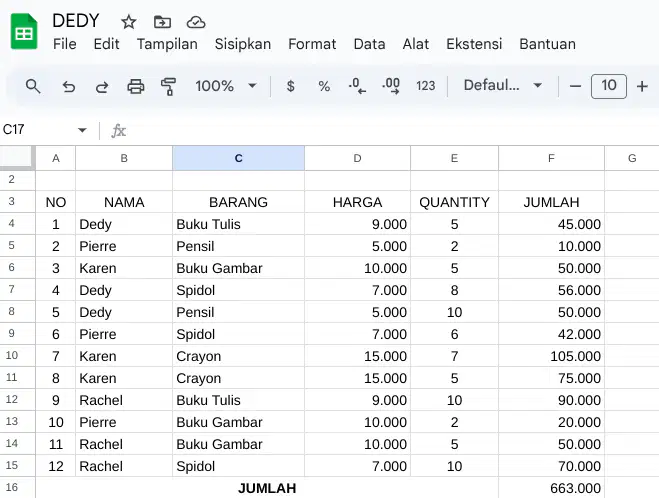The image size is (659, 498).
Task: Click Rachel cell in row 12
Action: [124, 400]
